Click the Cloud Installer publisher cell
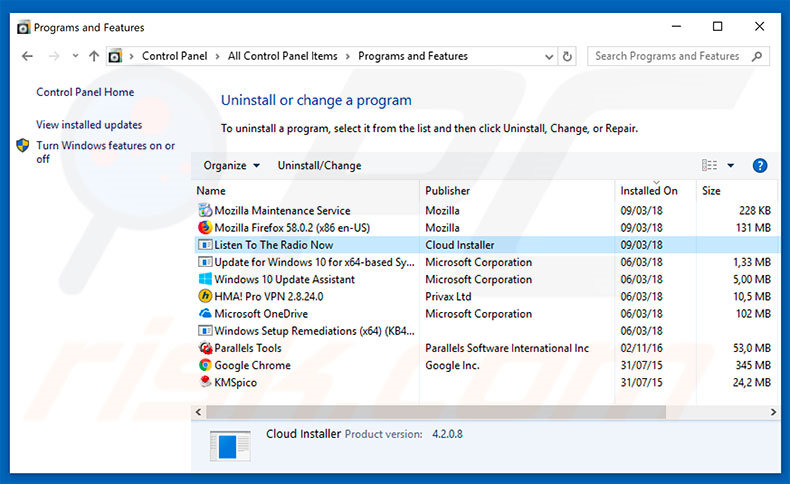This screenshot has width=790, height=484. [x=459, y=245]
